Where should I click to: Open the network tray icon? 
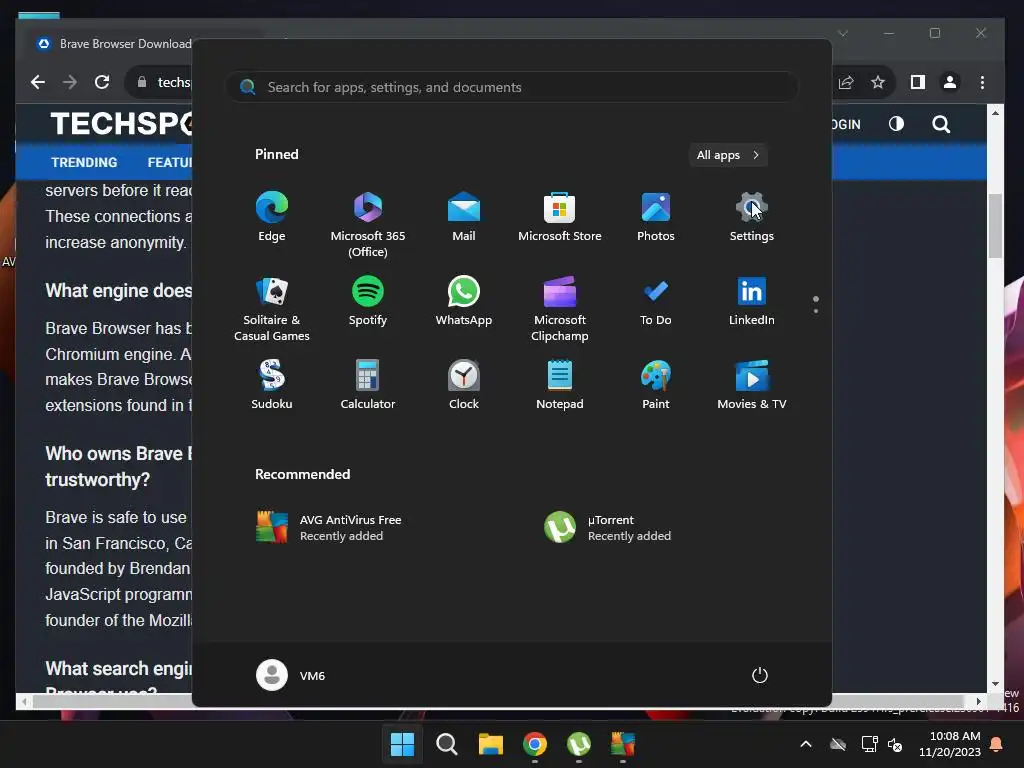pyautogui.click(x=869, y=744)
